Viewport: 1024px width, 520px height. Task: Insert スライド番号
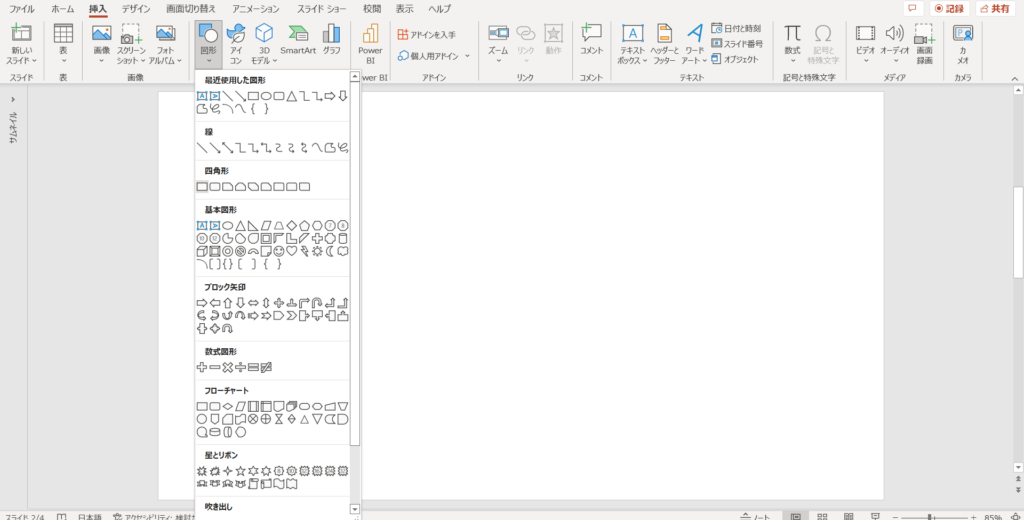736,44
